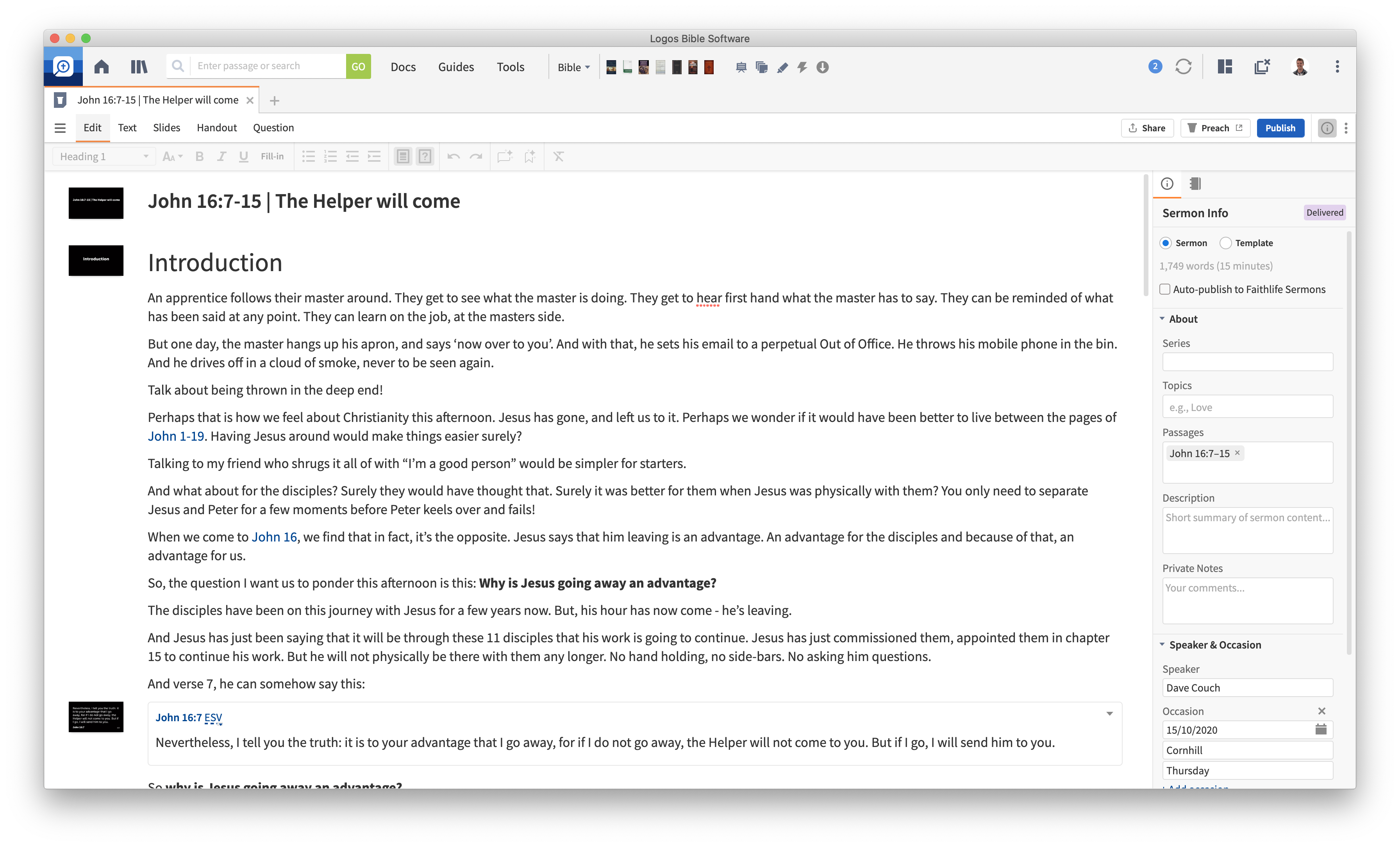The image size is (1400, 847).
Task: Click the close all panels icon
Action: [1262, 66]
